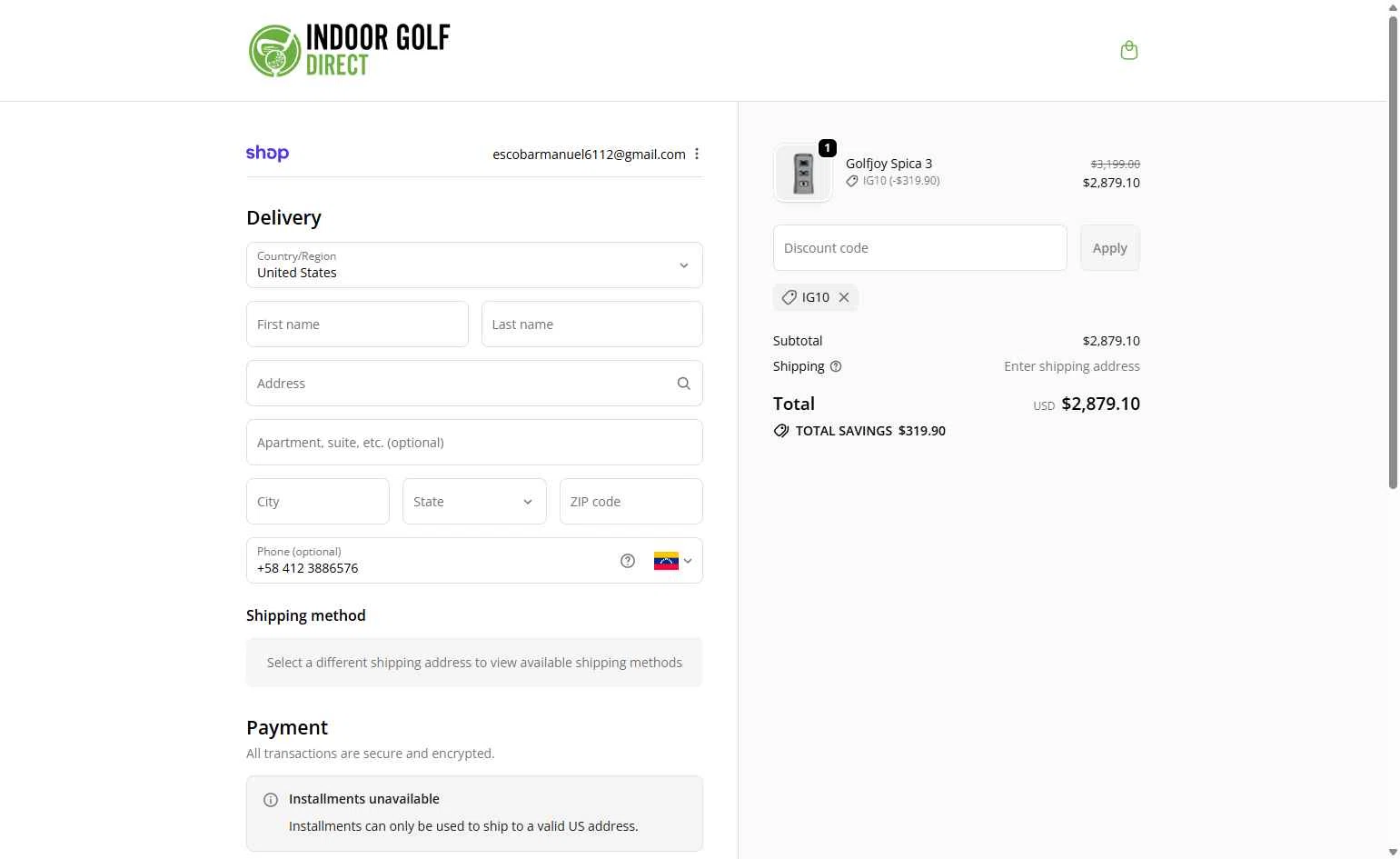
Task: Click the shipping method notice message
Action: point(474,663)
